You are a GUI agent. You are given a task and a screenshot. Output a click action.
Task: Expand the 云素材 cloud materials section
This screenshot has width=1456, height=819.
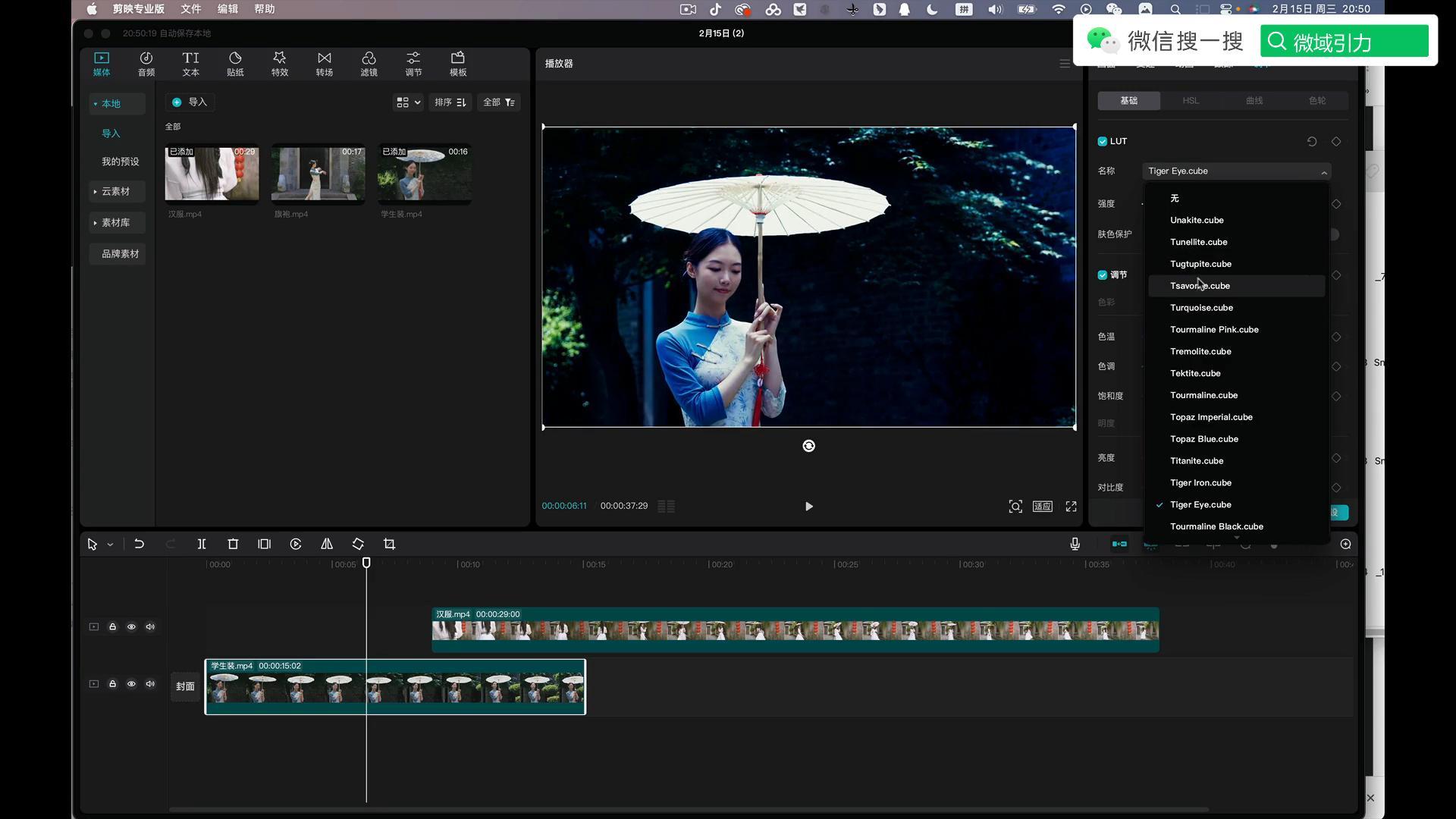tap(116, 191)
